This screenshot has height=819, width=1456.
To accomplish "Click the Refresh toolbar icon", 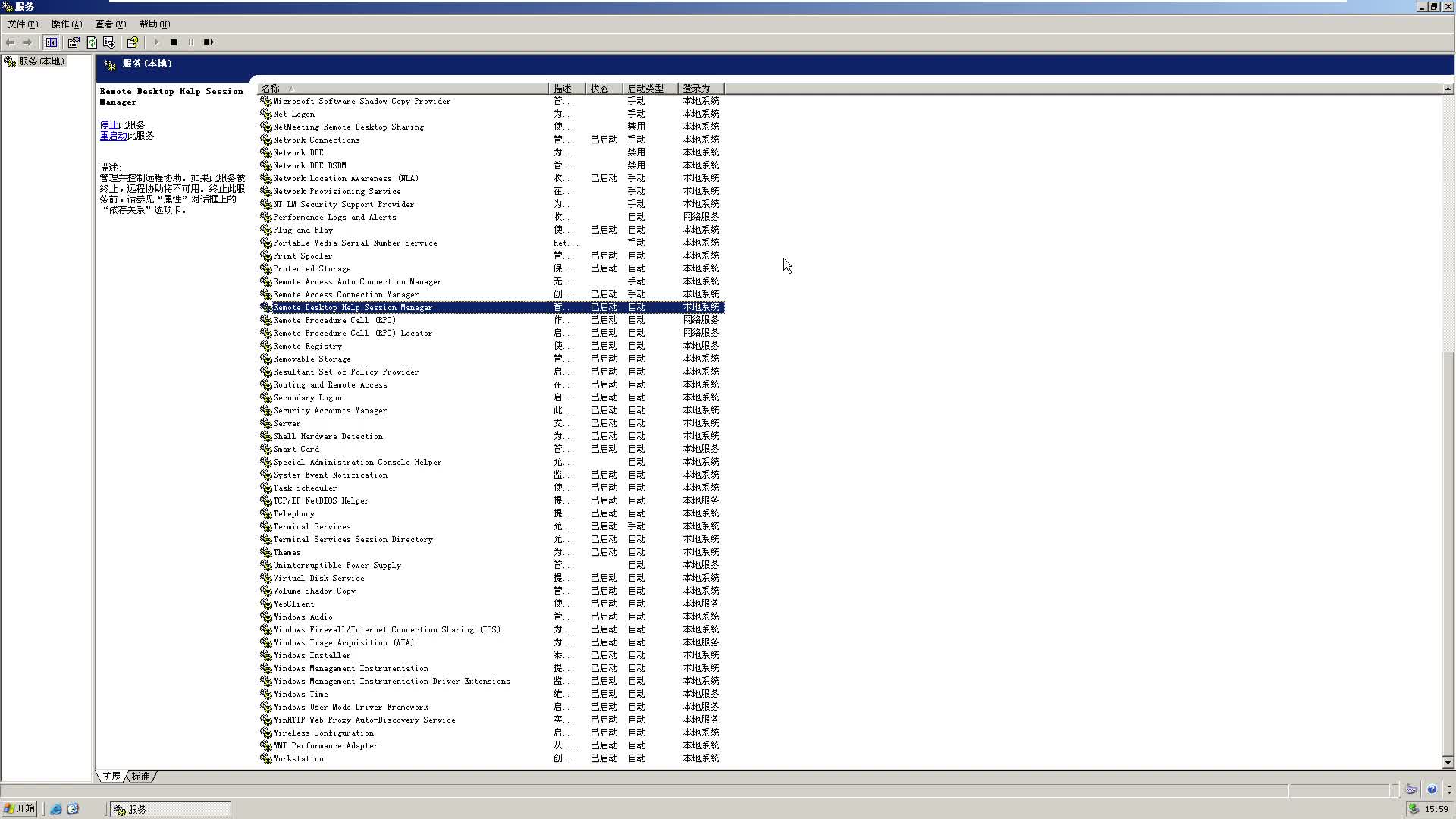I will pyautogui.click(x=92, y=42).
